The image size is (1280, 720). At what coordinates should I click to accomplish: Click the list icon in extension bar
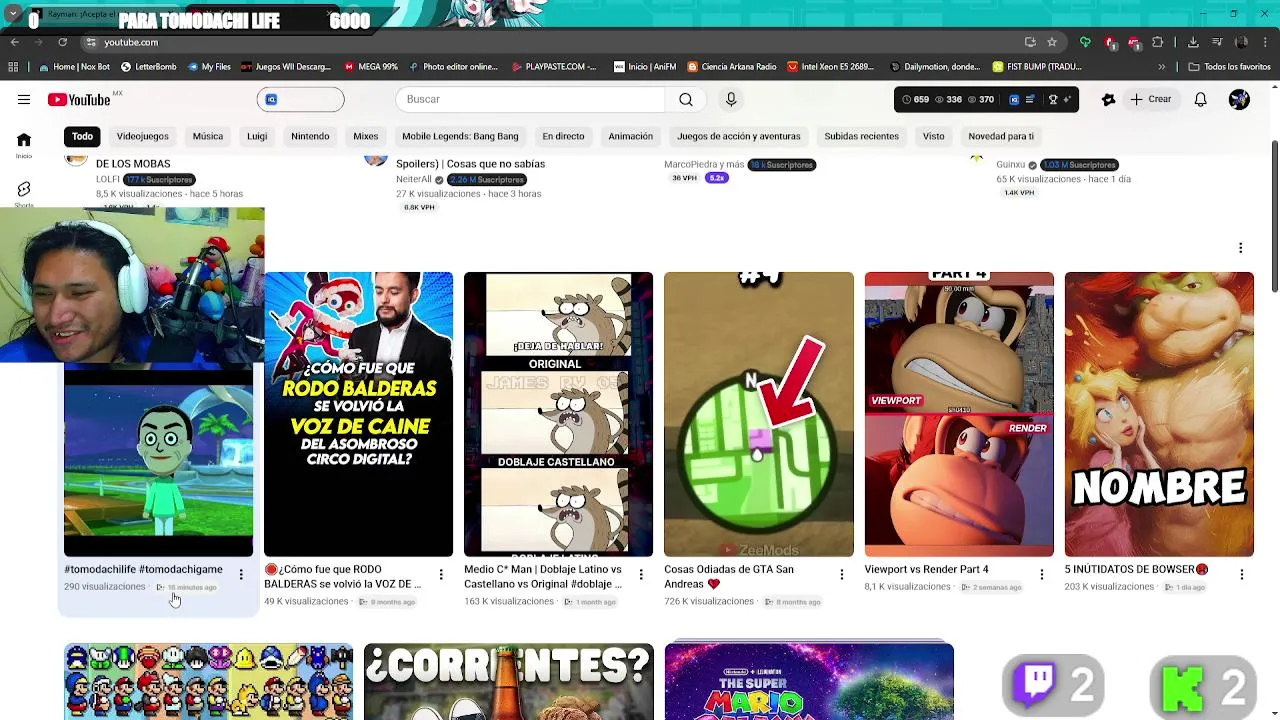(x=1030, y=99)
